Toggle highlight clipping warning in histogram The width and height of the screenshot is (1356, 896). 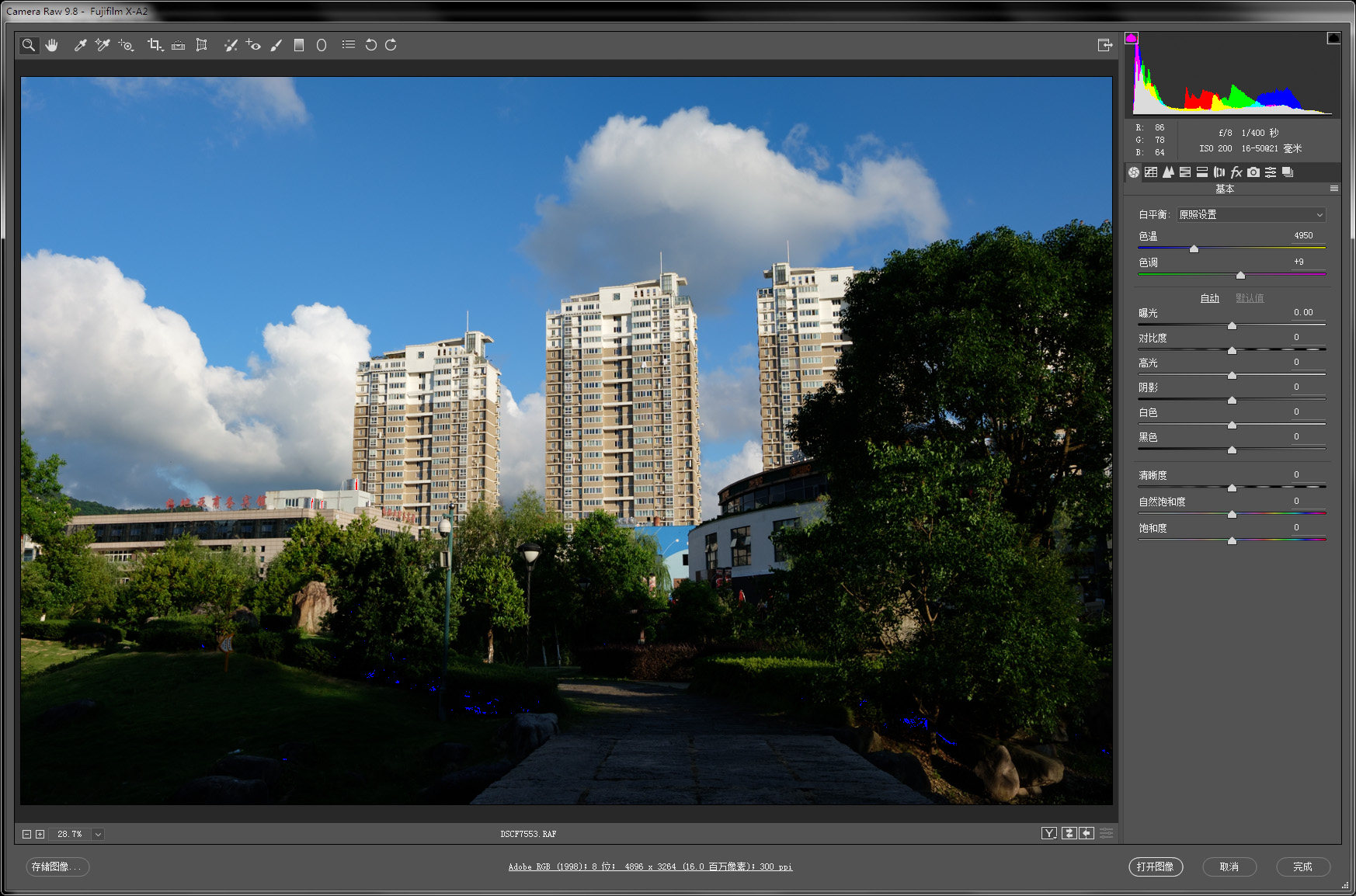point(1333,37)
